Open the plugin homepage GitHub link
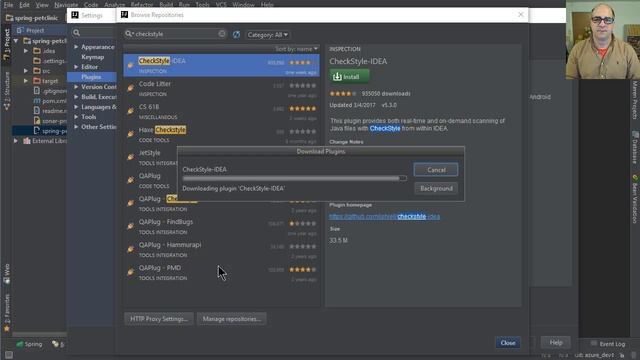This screenshot has width=640, height=360. click(384, 216)
